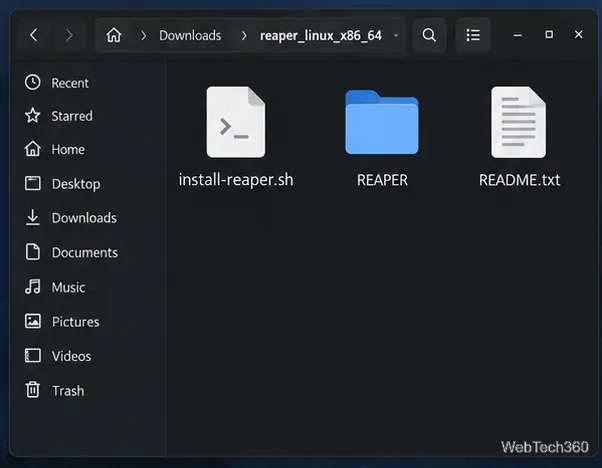This screenshot has height=468, width=602.
Task: Go back with the left arrow
Action: [34, 35]
